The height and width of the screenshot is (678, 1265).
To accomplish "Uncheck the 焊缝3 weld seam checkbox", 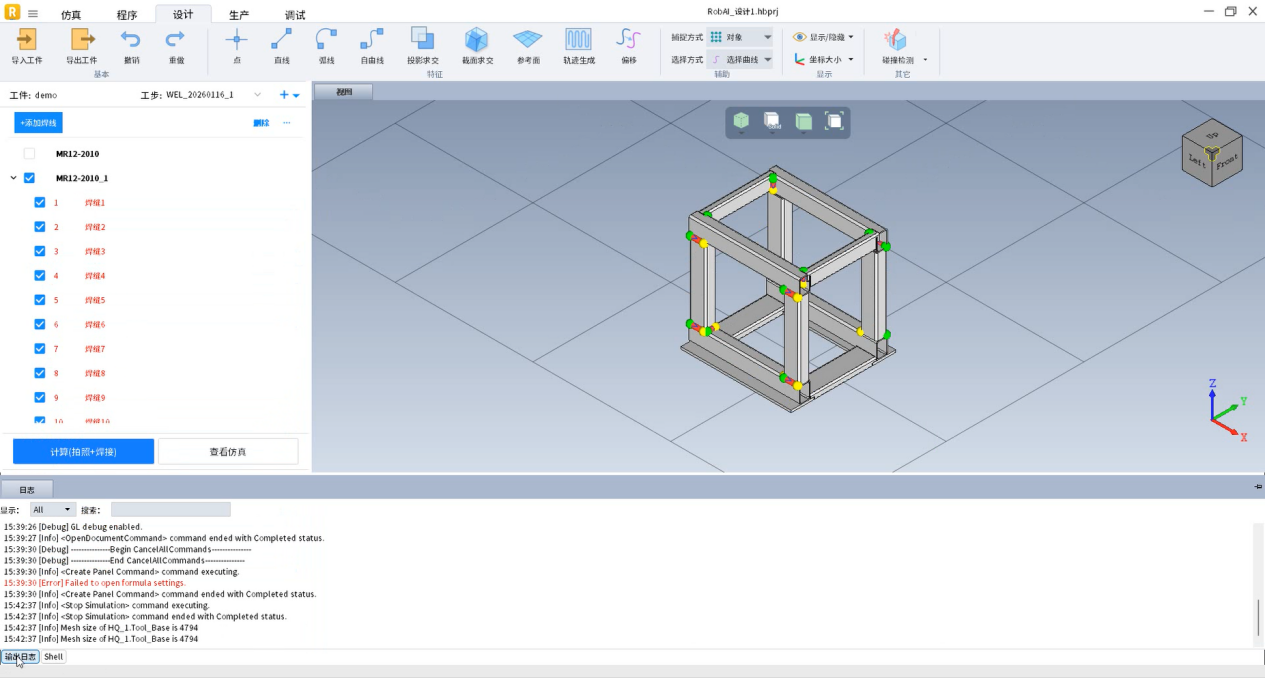I will click(40, 251).
